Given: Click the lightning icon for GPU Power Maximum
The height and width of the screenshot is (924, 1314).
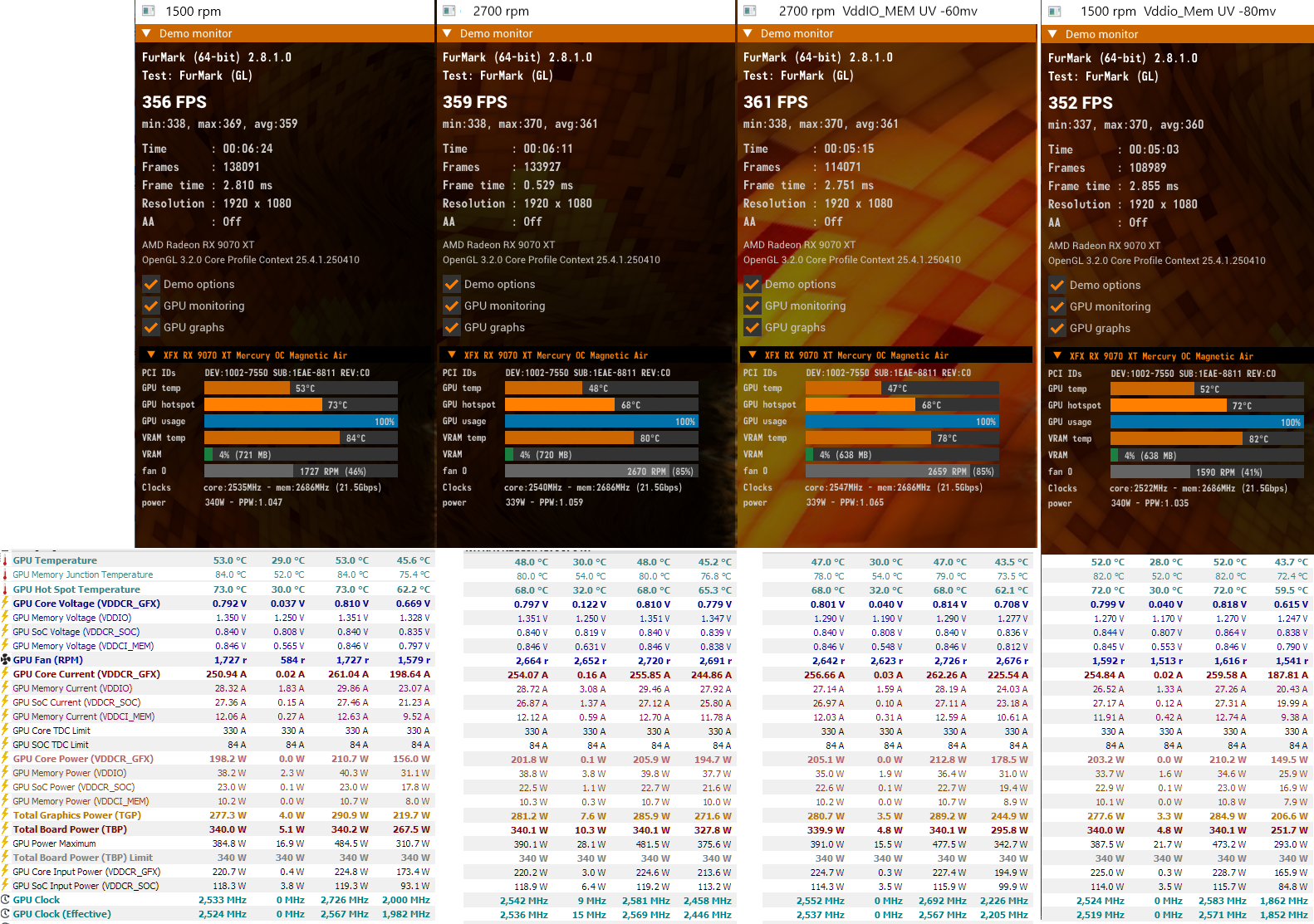Looking at the screenshot, I should (x=5, y=843).
